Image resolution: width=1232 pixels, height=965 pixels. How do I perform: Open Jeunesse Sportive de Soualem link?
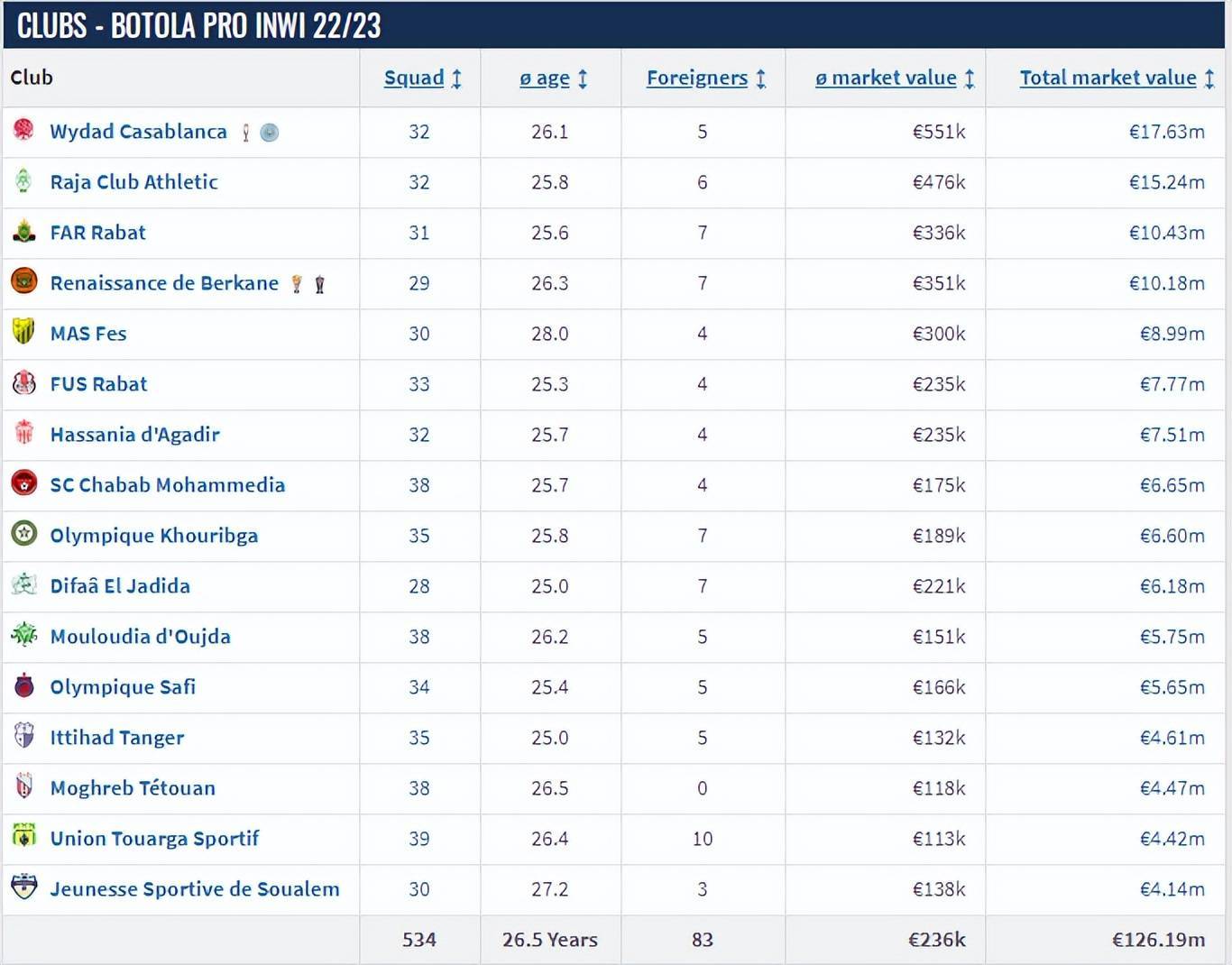tap(195, 889)
